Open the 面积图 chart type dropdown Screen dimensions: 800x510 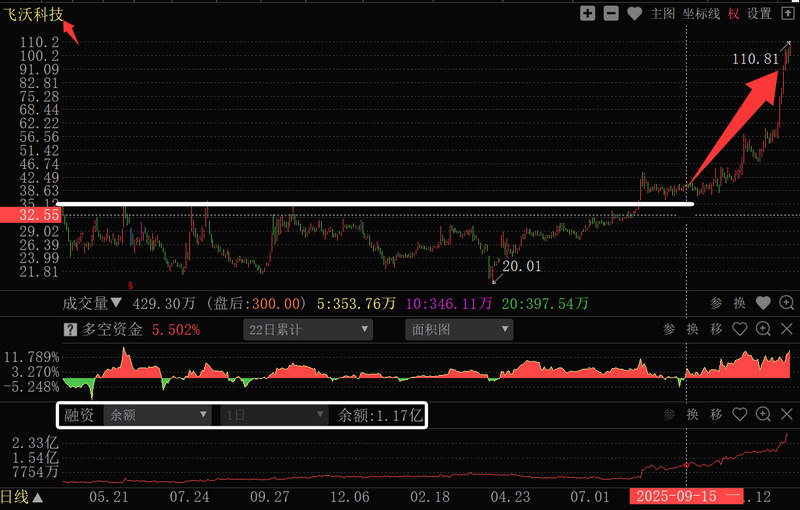tap(459, 329)
